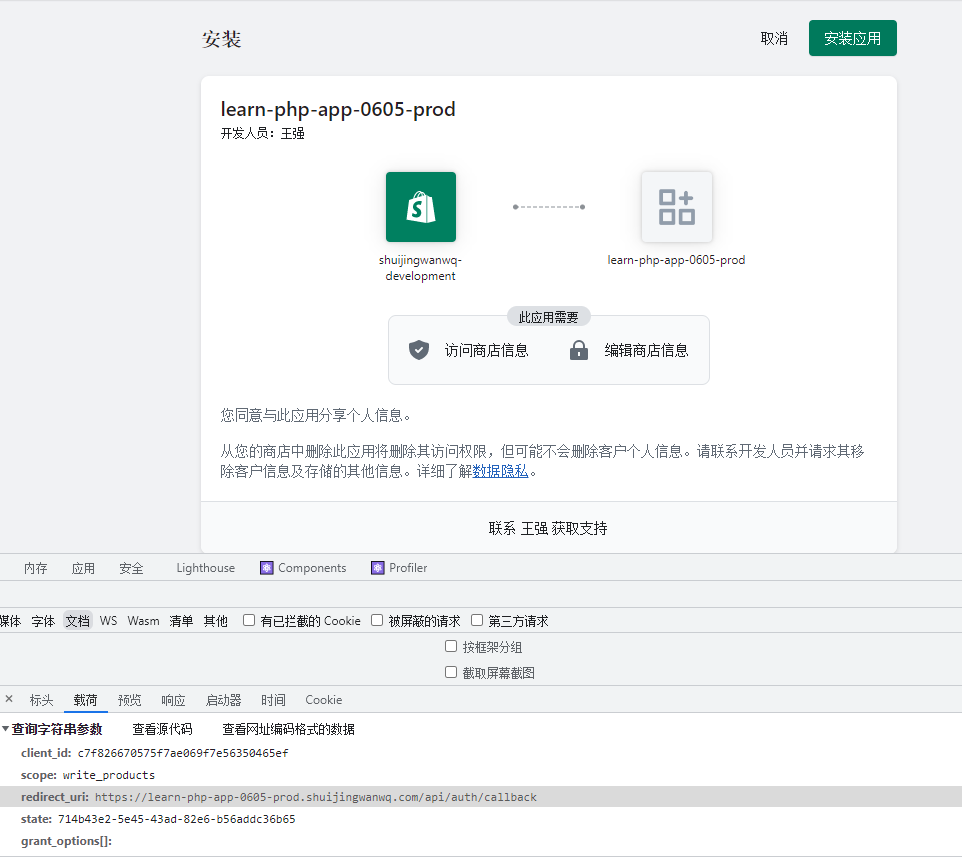Viewport: 962px width, 864px height.
Task: Enable 有已拦截的 Cookie checkbox
Action: coord(249,621)
